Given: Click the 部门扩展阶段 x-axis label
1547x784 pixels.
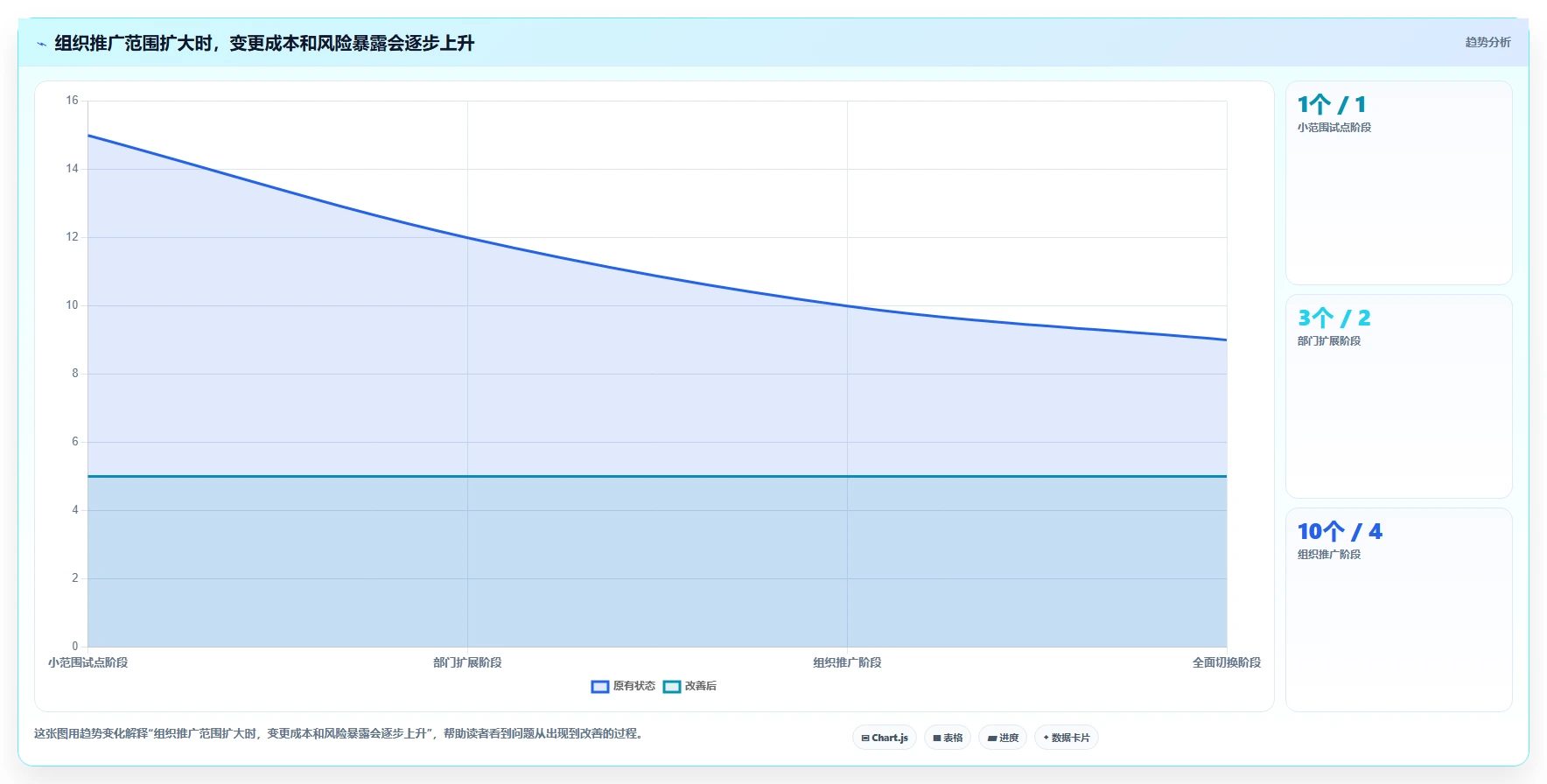Looking at the screenshot, I should point(467,662).
